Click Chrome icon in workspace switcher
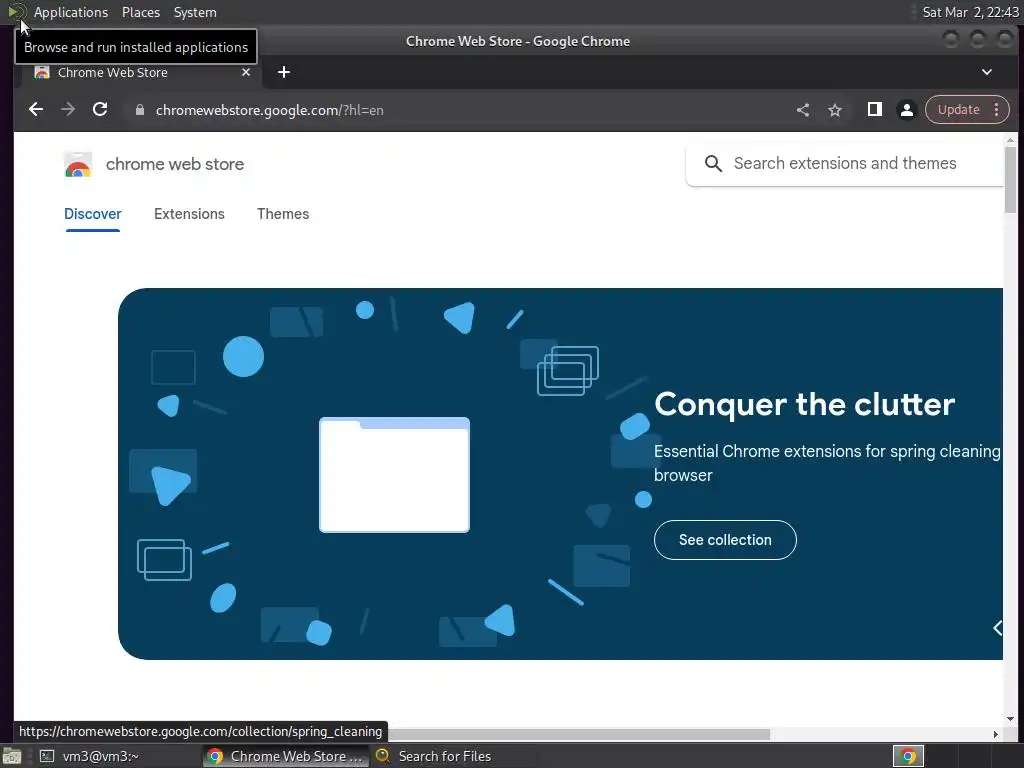 click(908, 756)
